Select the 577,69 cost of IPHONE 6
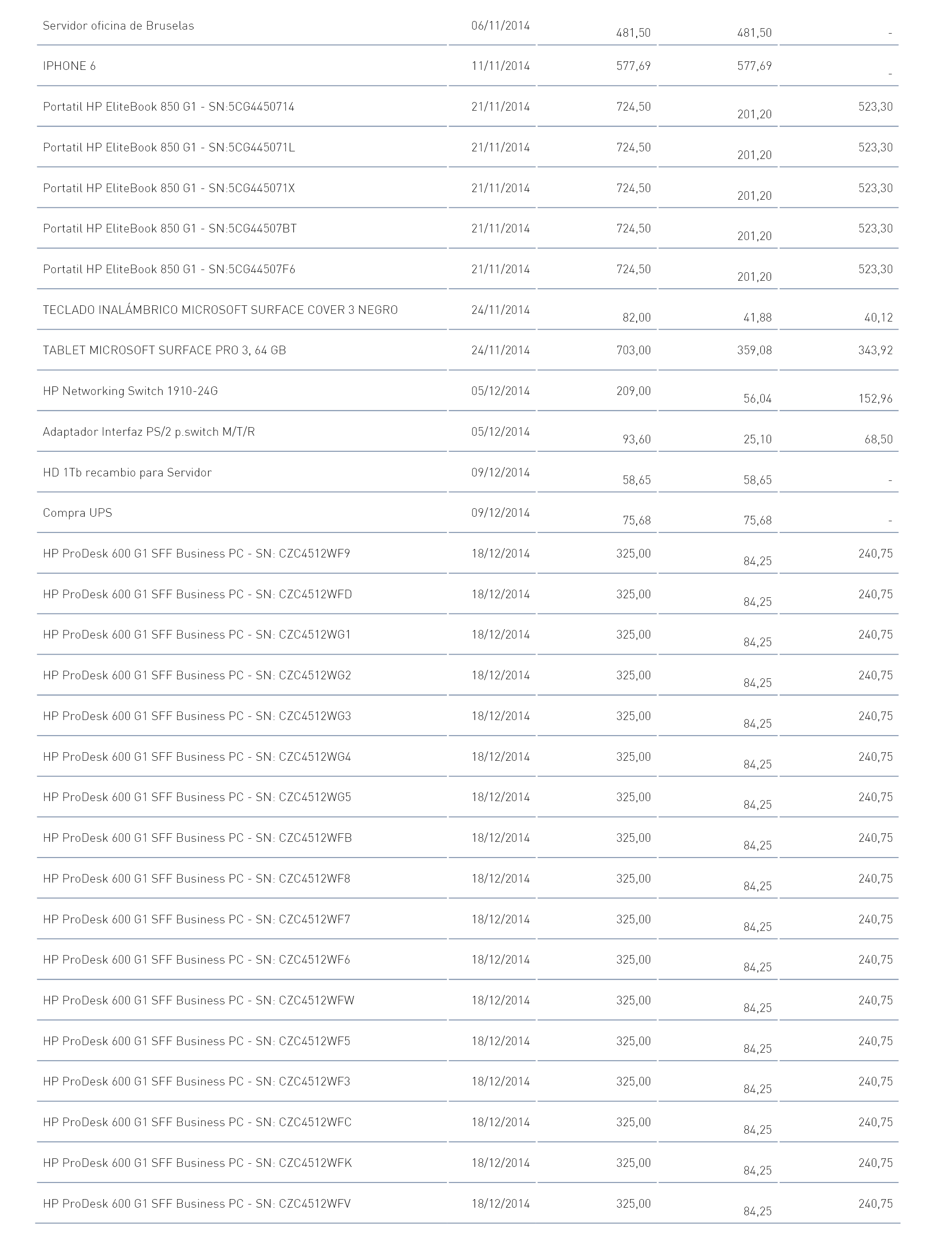The image size is (952, 1243). (634, 66)
